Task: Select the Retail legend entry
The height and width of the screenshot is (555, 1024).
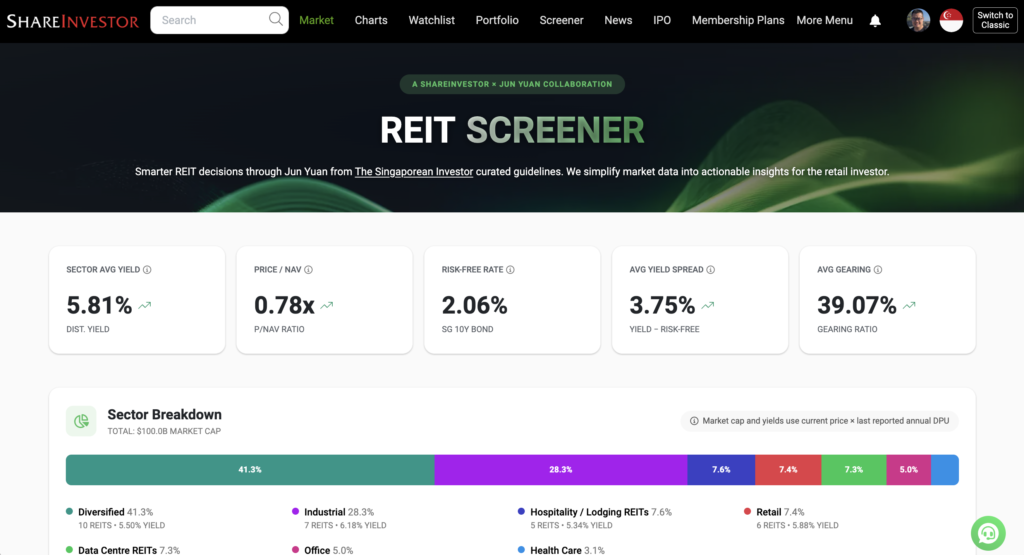Action: 791,518
